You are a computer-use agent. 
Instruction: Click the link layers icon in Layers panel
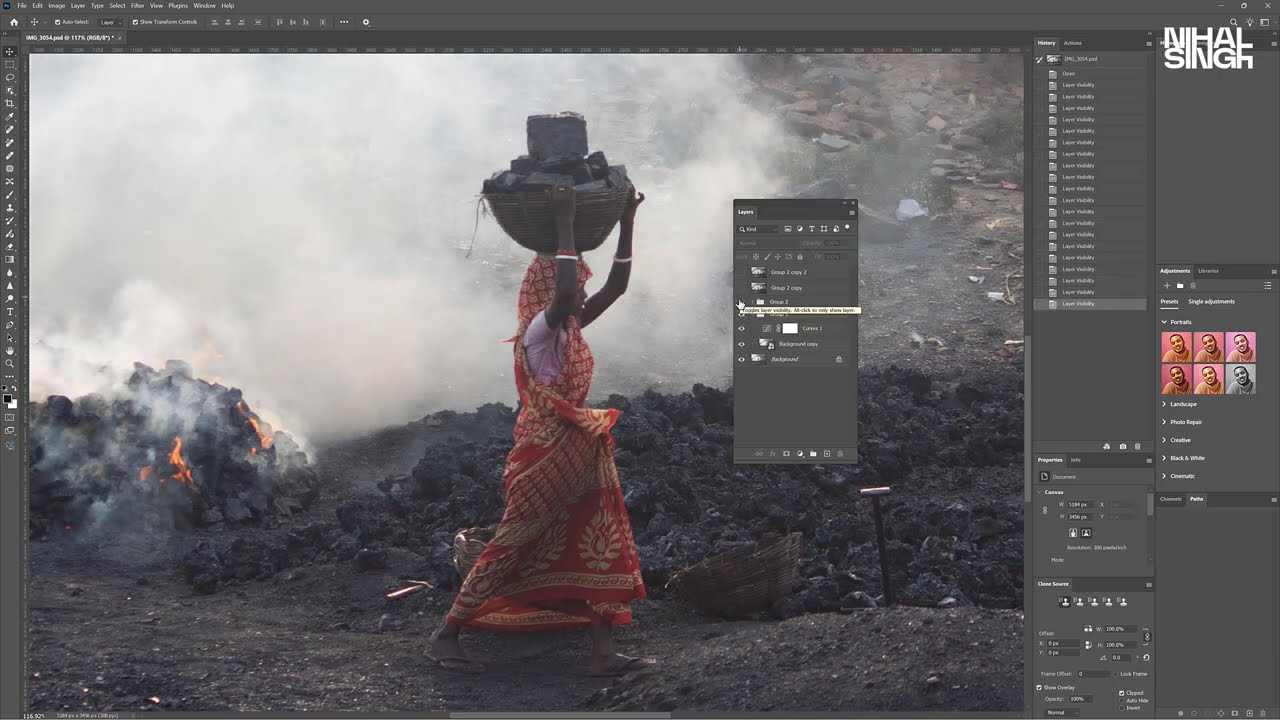(x=759, y=454)
